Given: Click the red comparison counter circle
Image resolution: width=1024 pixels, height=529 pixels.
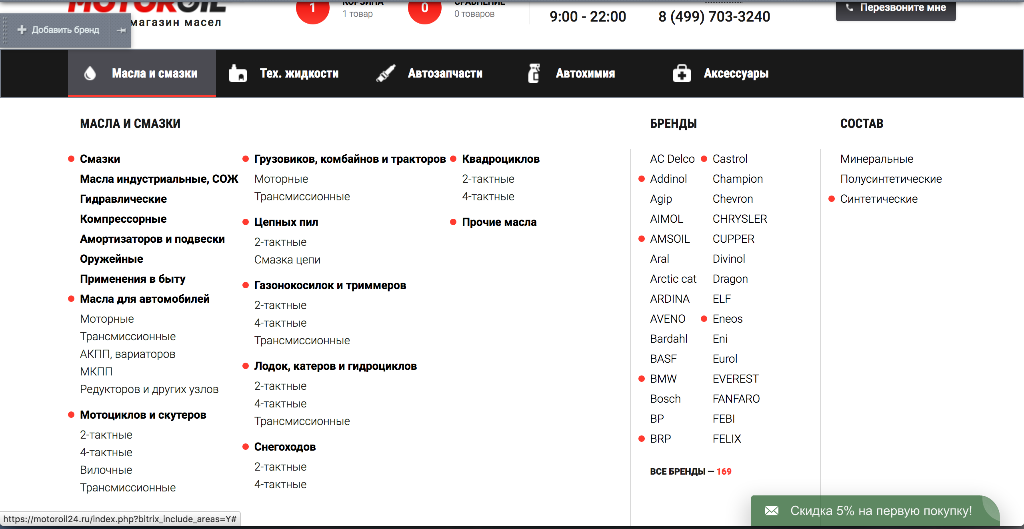Looking at the screenshot, I should pyautogui.click(x=424, y=9).
